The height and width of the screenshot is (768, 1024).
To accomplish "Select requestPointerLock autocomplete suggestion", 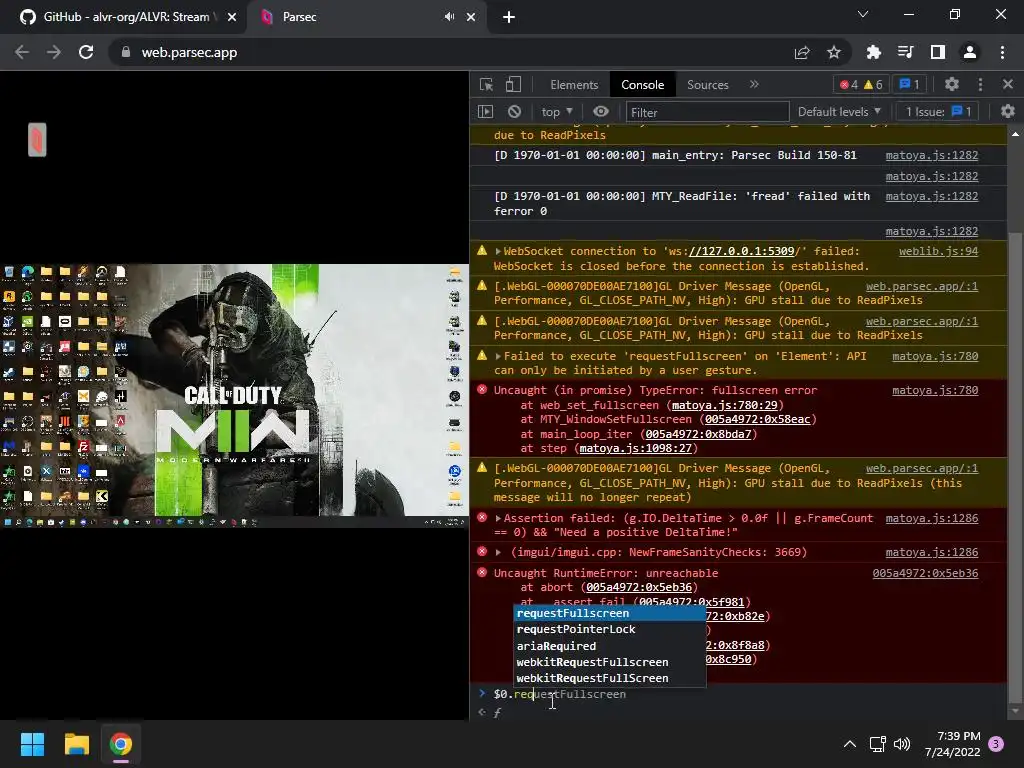I will tap(609, 630).
